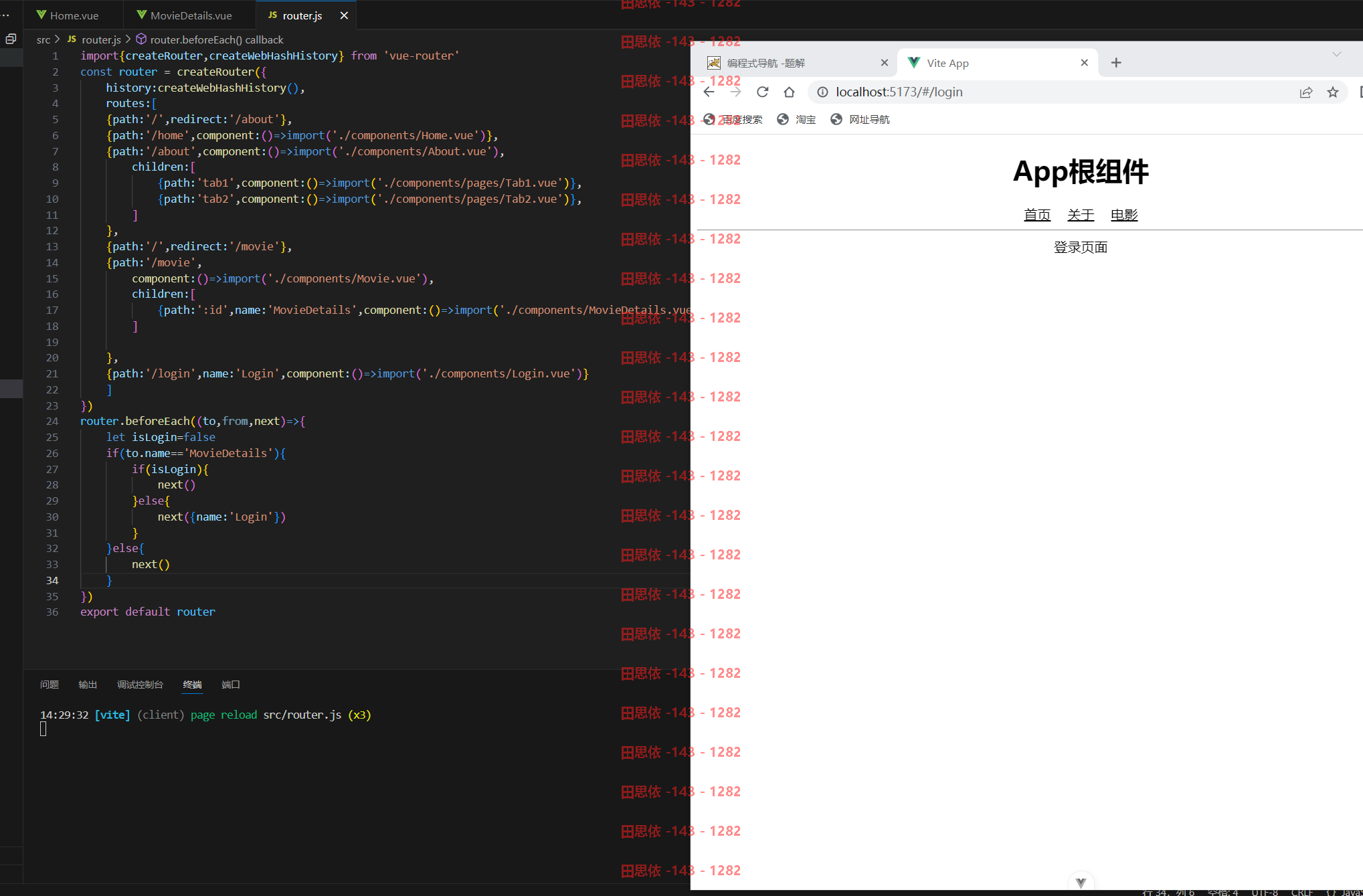Click line number 24 in the gutter
This screenshot has width=1363, height=896.
[52, 421]
